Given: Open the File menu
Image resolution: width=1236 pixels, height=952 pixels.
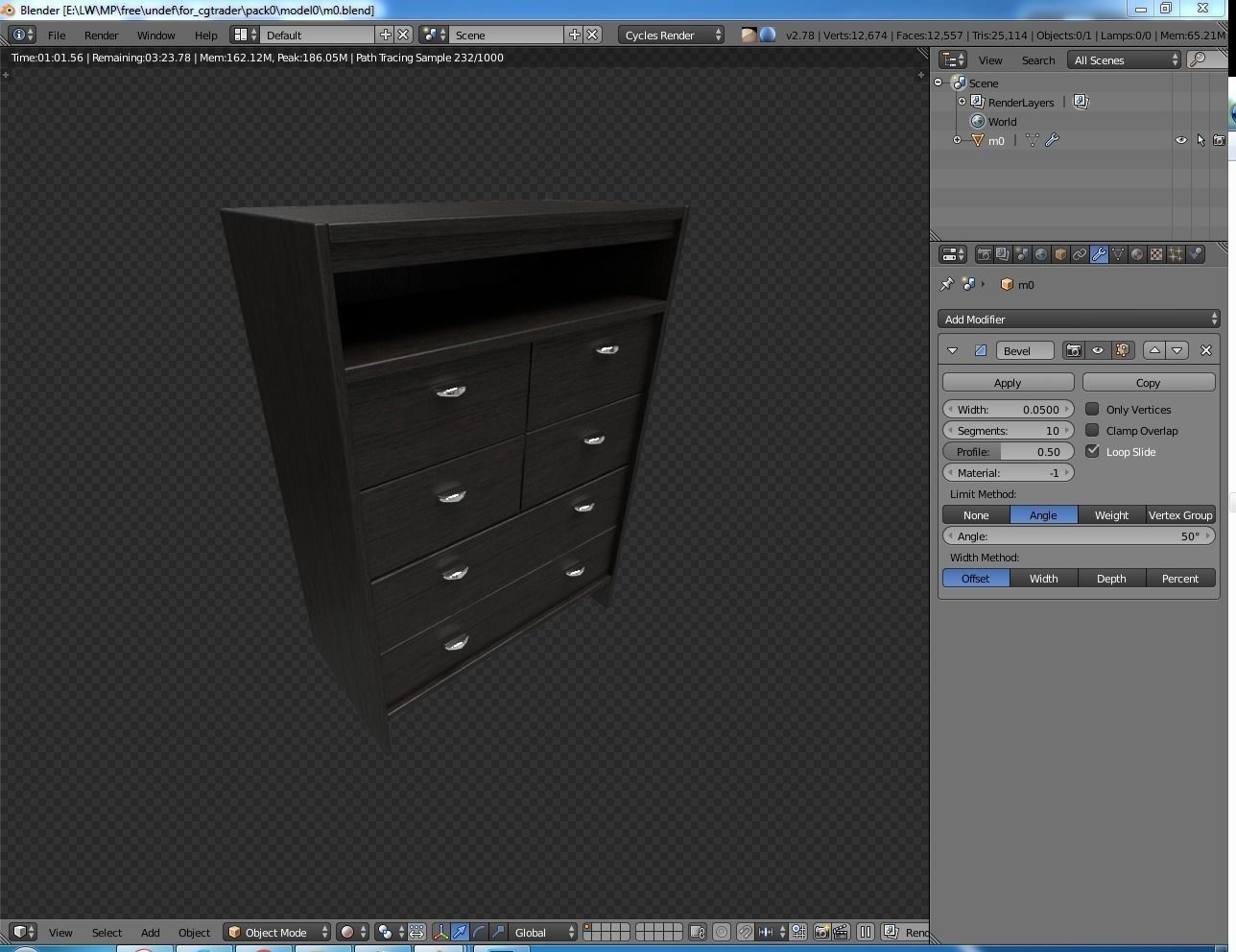Looking at the screenshot, I should coord(57,35).
